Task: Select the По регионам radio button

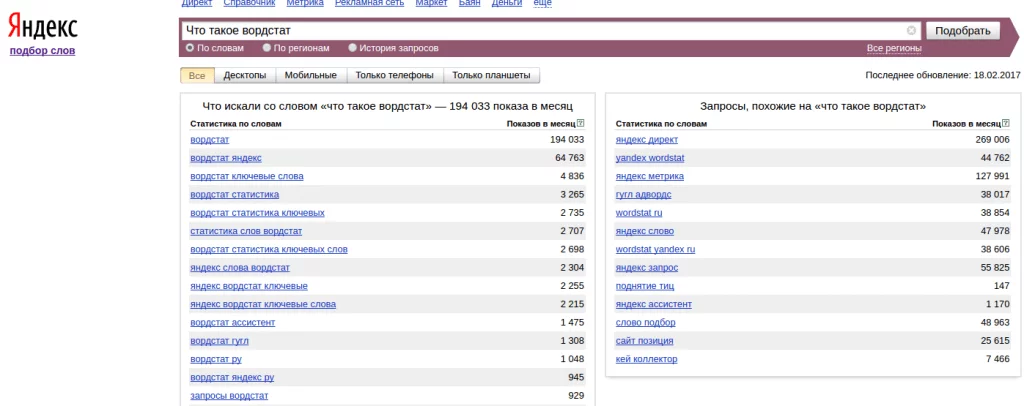Action: click(266, 48)
